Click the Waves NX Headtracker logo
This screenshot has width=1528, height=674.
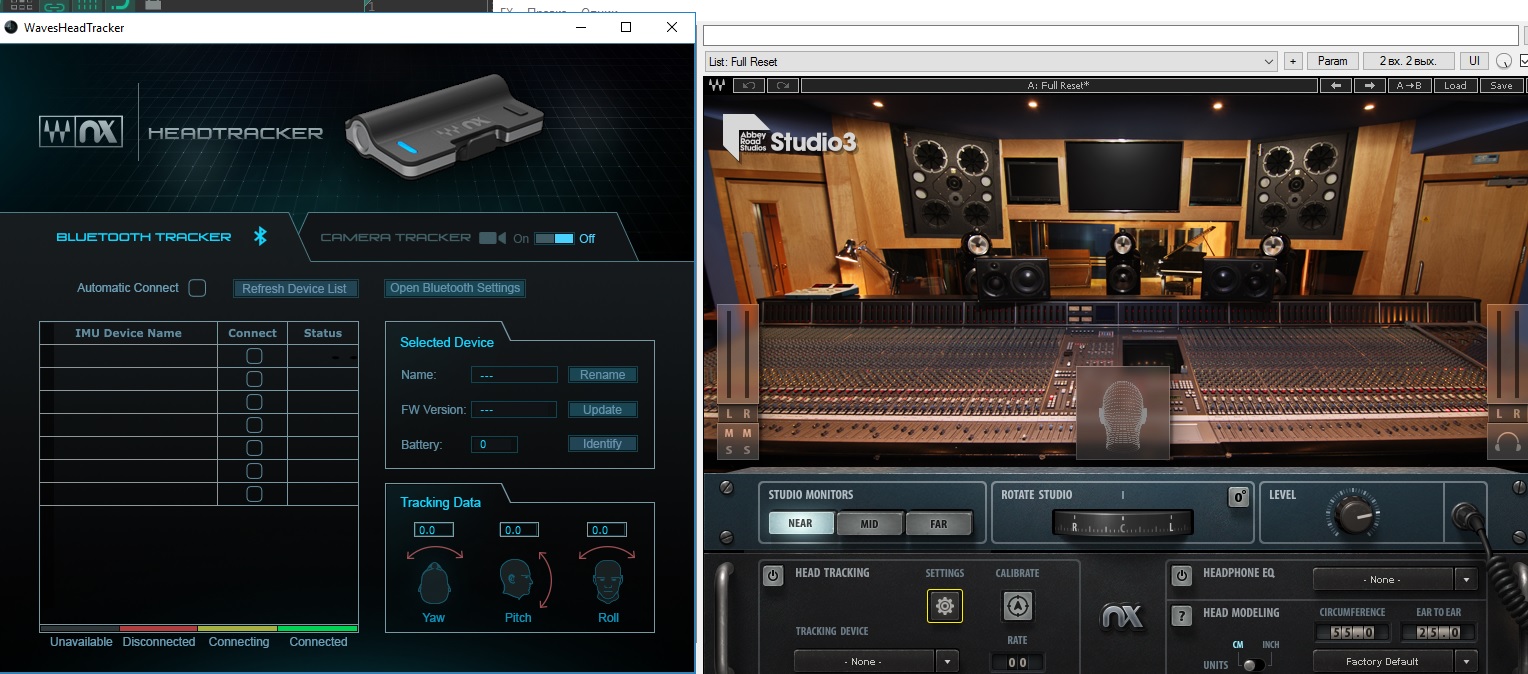[x=81, y=132]
